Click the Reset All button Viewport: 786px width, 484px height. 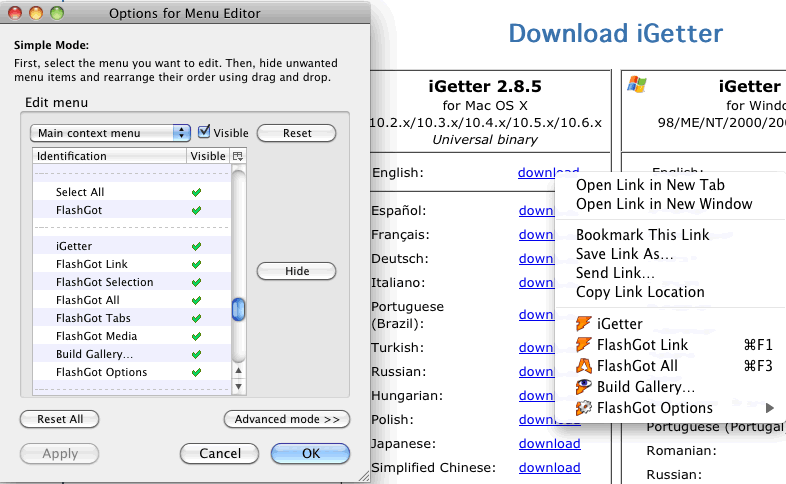tap(60, 419)
